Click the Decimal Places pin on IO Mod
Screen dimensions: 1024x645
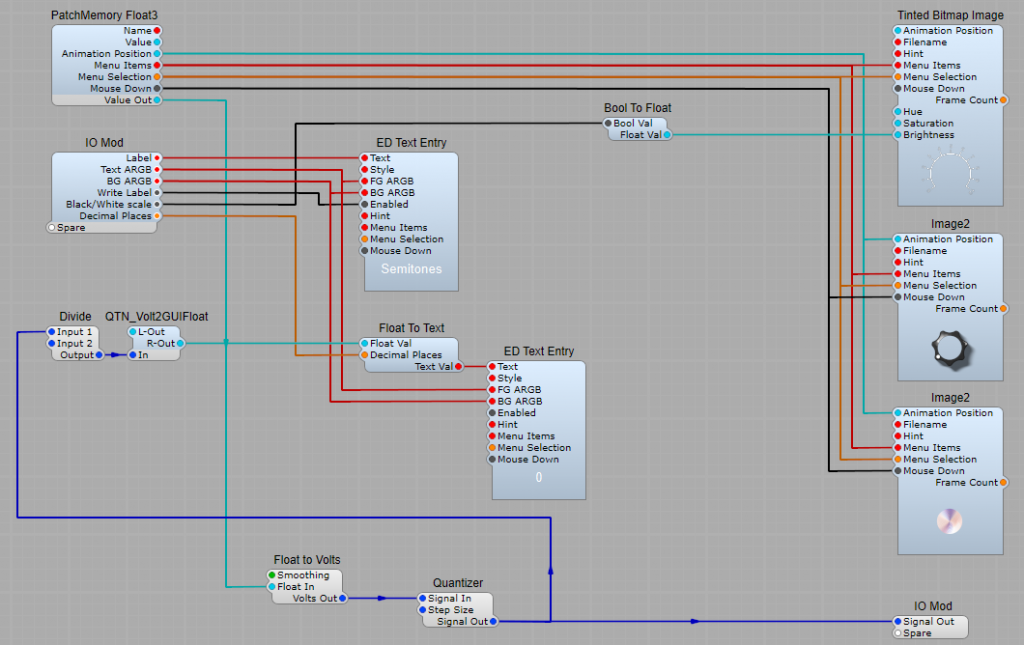[157, 216]
